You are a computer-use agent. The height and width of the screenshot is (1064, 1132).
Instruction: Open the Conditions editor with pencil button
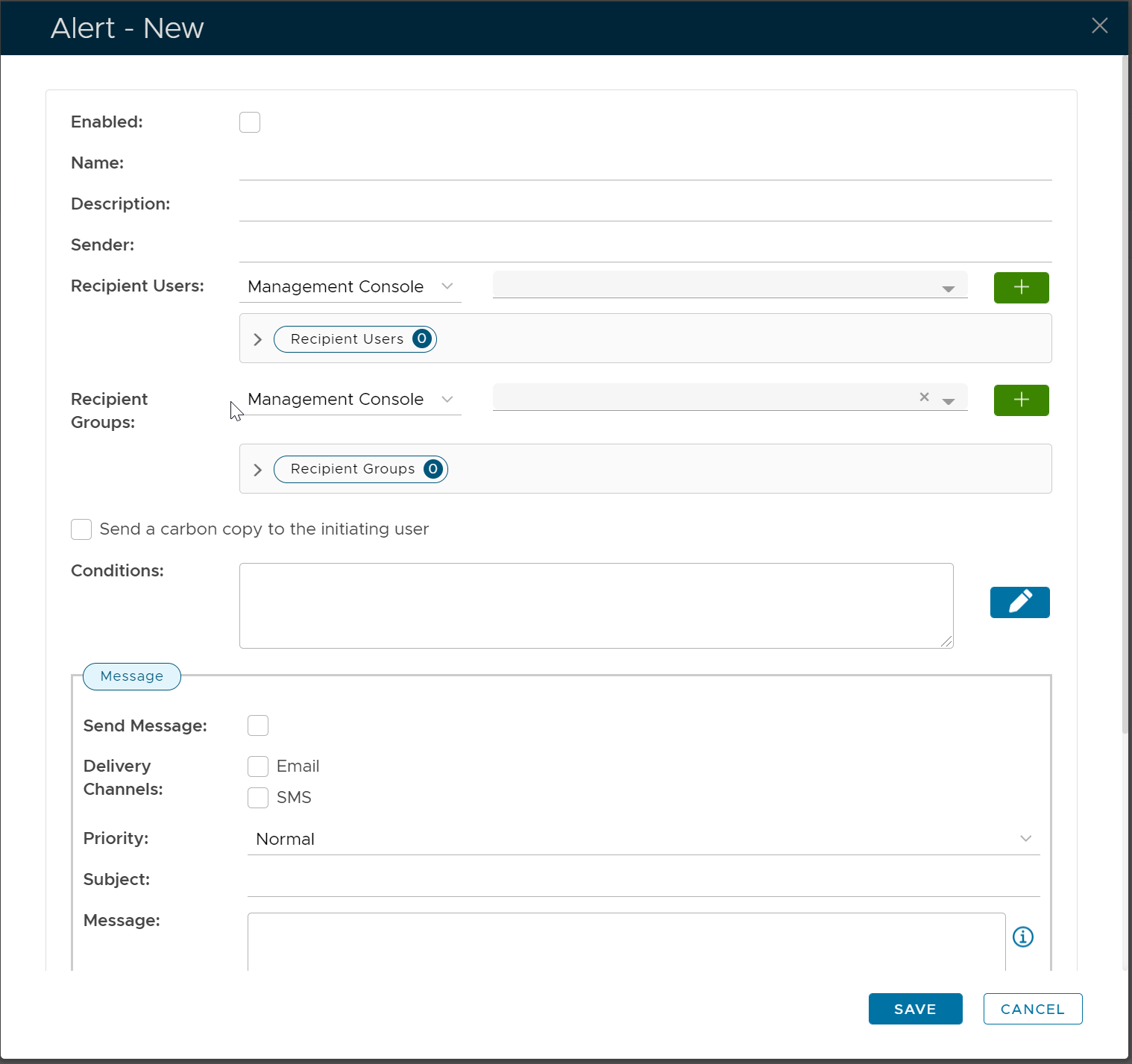[1019, 602]
